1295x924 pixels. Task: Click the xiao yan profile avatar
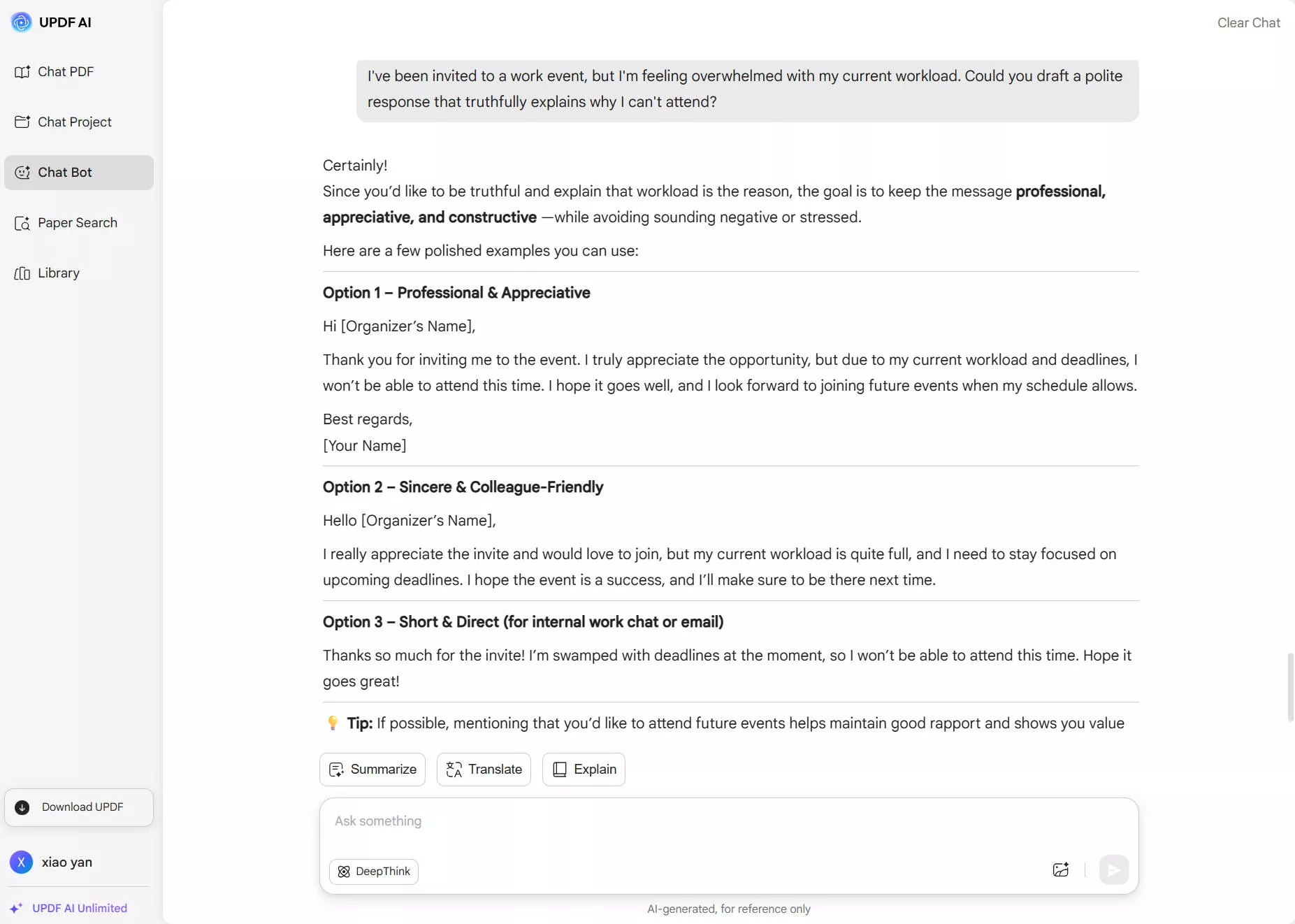pyautogui.click(x=22, y=862)
